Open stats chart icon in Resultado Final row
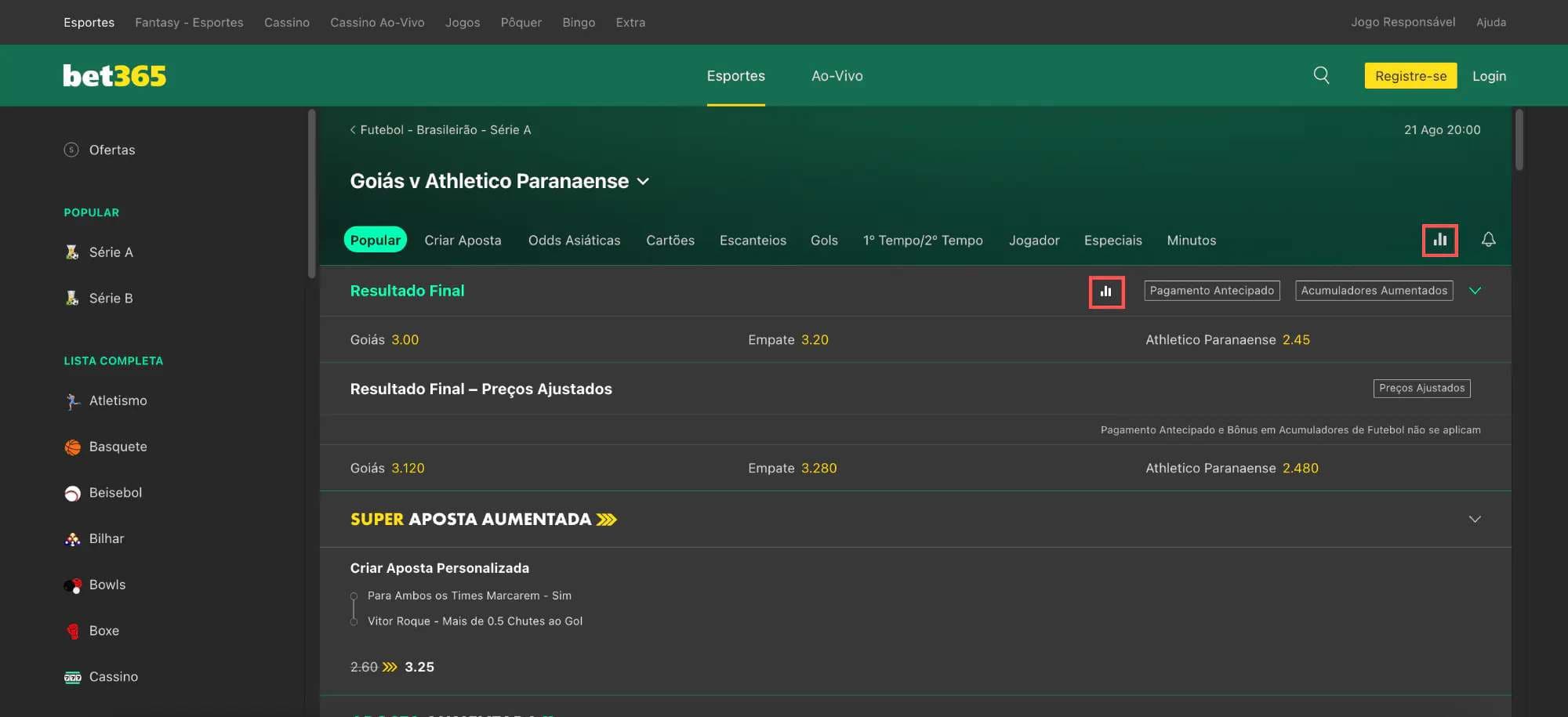Image resolution: width=1568 pixels, height=717 pixels. [x=1106, y=292]
